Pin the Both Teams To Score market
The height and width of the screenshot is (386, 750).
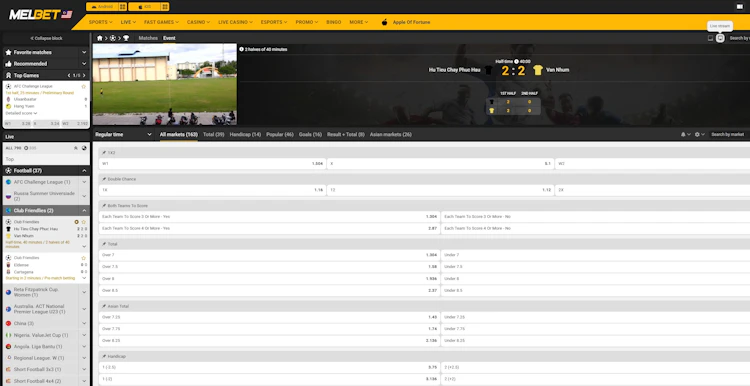point(104,206)
